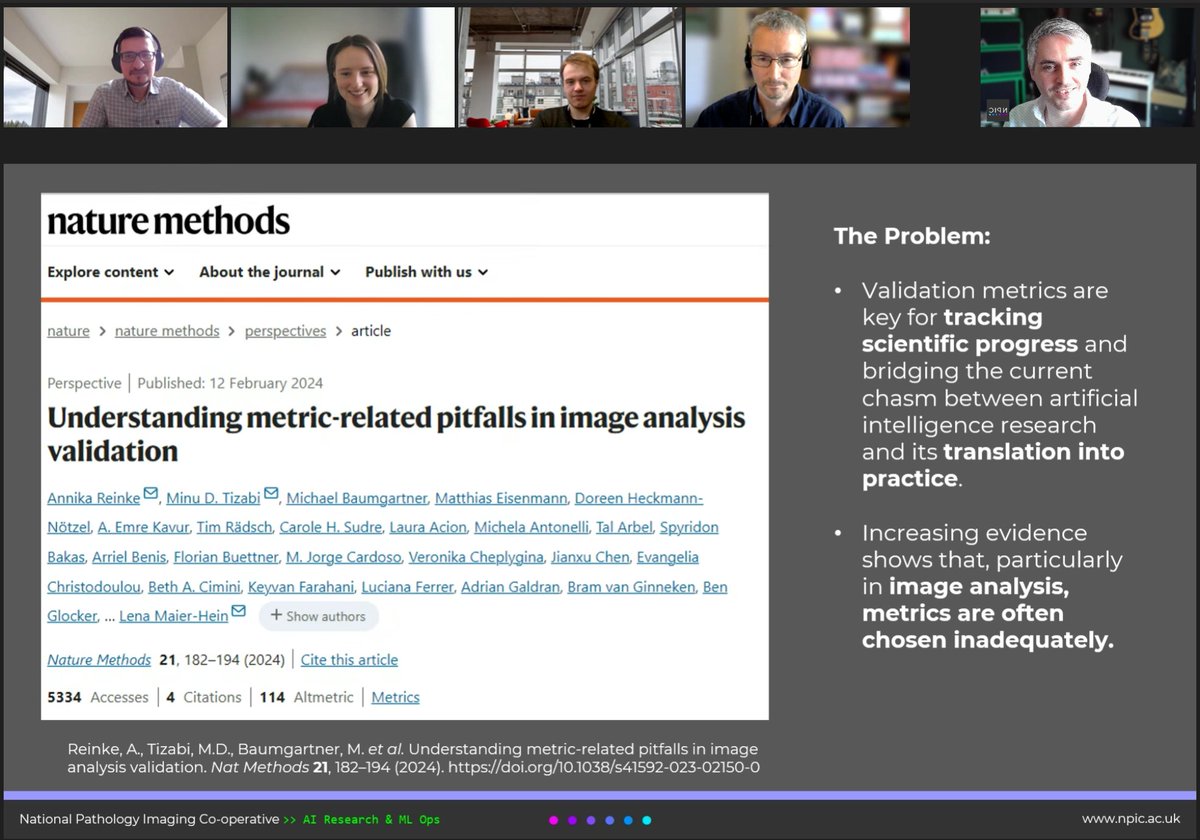Click envelope icon next to Lena Maier-Hein
1200x840 pixels.
pyautogui.click(x=238, y=610)
